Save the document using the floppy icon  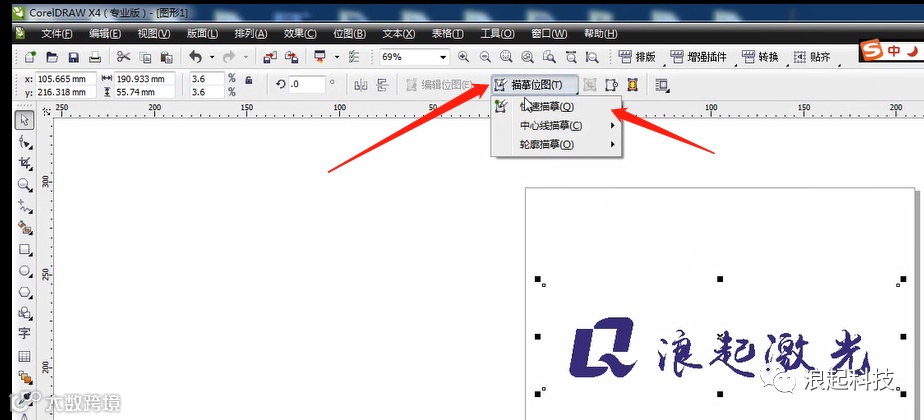click(x=74, y=57)
